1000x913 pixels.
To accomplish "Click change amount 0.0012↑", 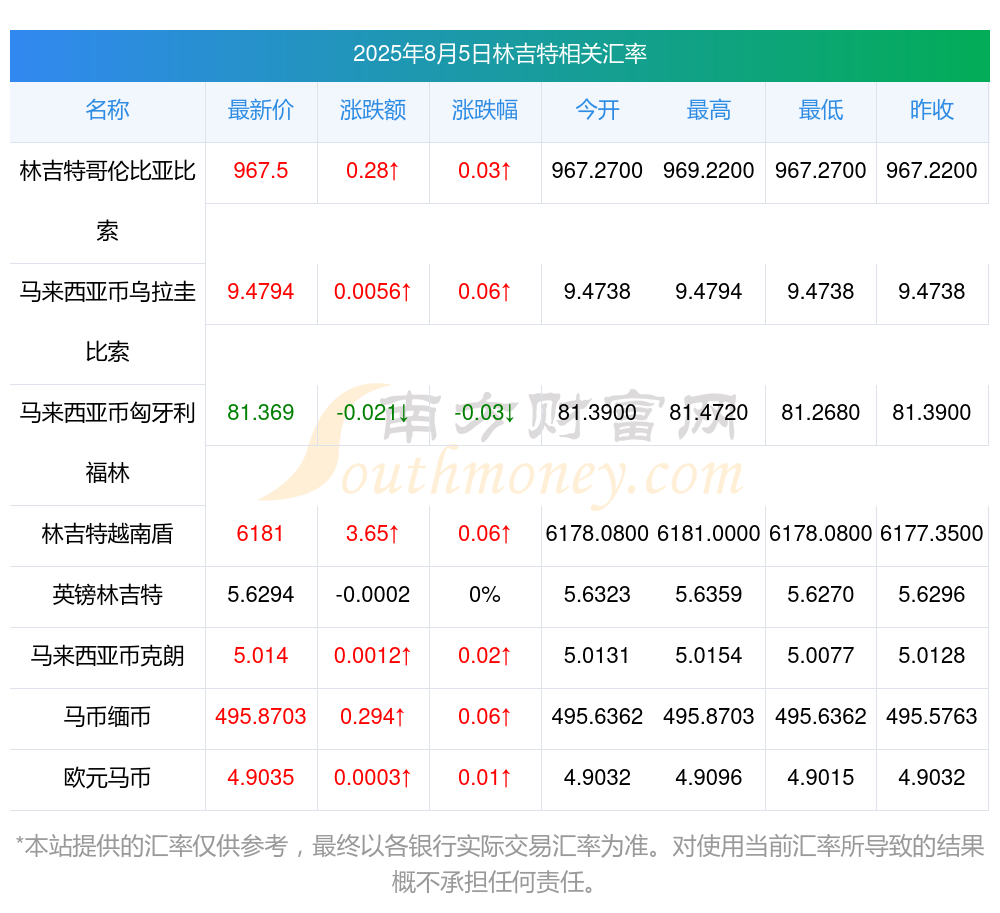I will coord(372,655).
